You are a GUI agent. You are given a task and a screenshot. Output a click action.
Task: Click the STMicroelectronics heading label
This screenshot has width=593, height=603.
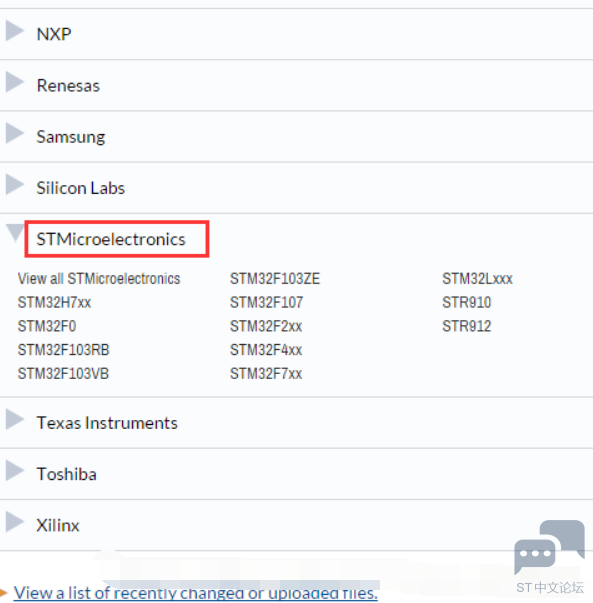tap(111, 239)
